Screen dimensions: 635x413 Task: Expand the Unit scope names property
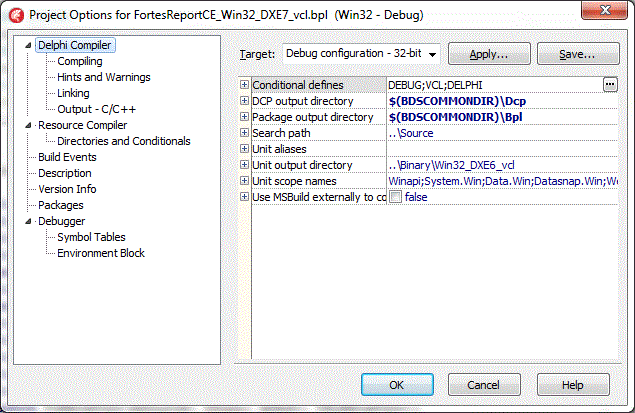[244, 181]
